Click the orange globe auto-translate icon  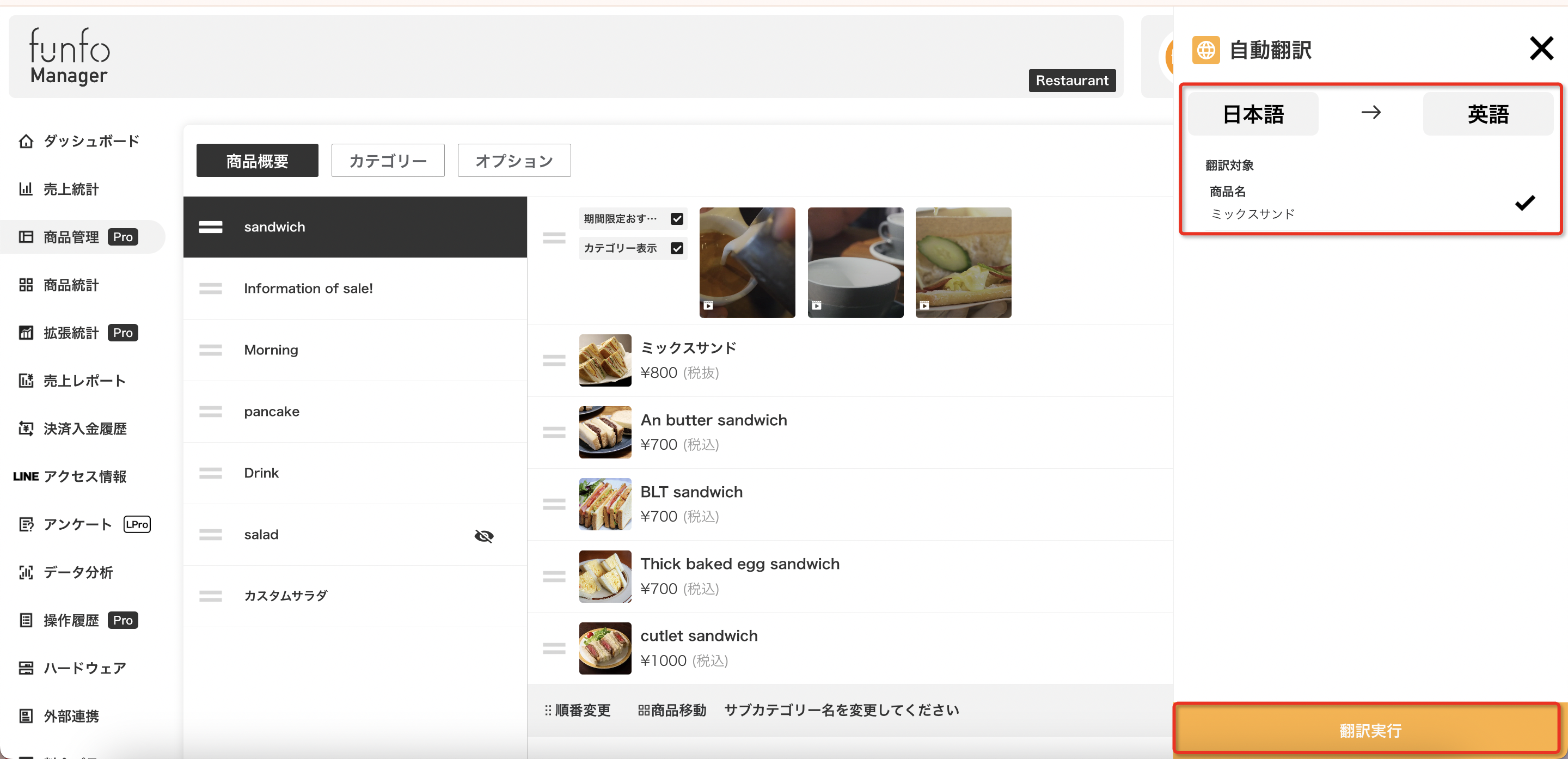(x=1206, y=50)
